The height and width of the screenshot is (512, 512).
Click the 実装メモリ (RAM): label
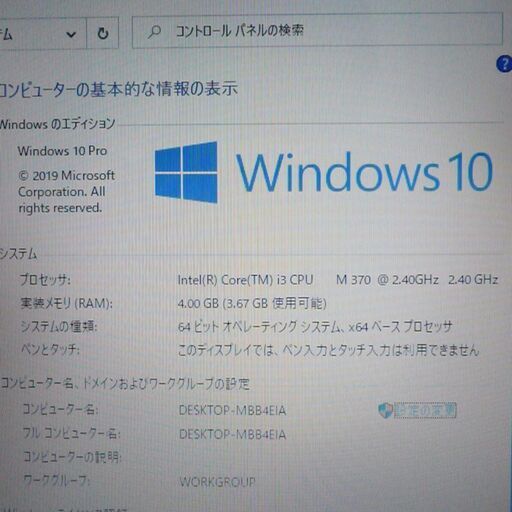coord(66,303)
